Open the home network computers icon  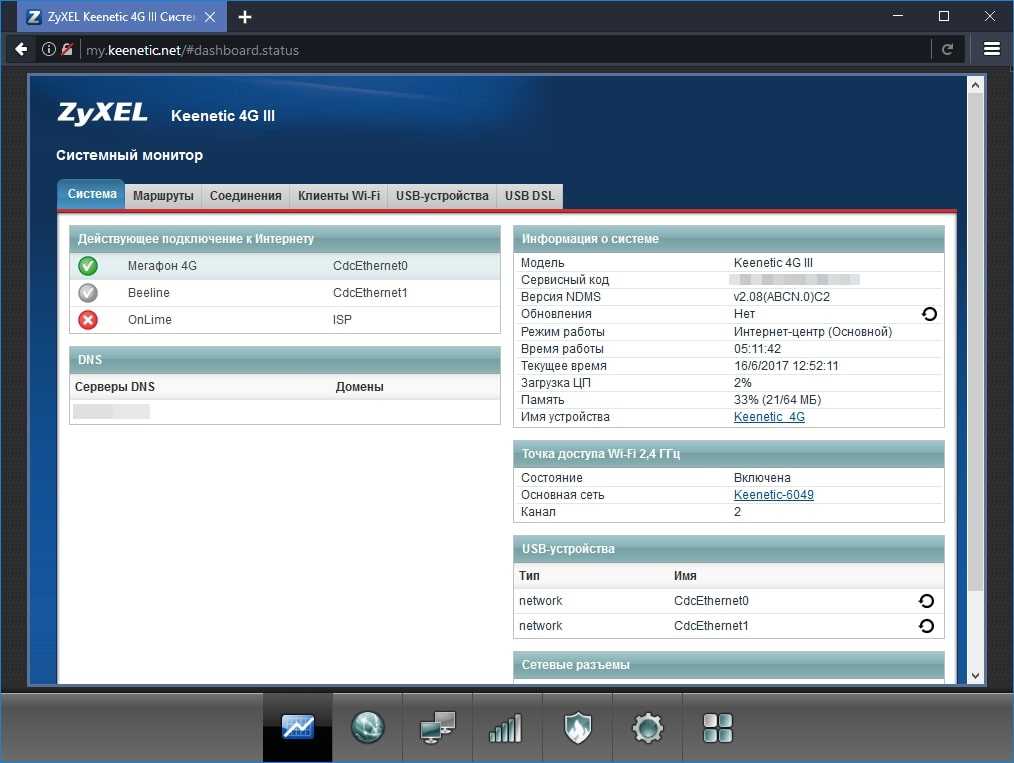[437, 728]
